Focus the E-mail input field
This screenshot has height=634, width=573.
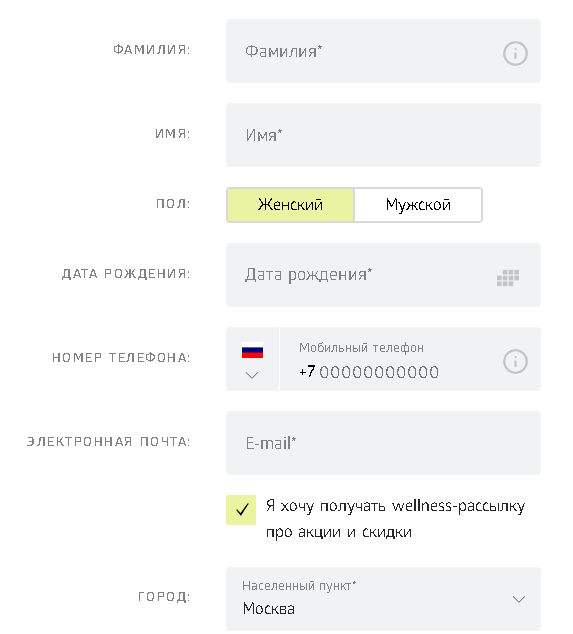pyautogui.click(x=383, y=443)
